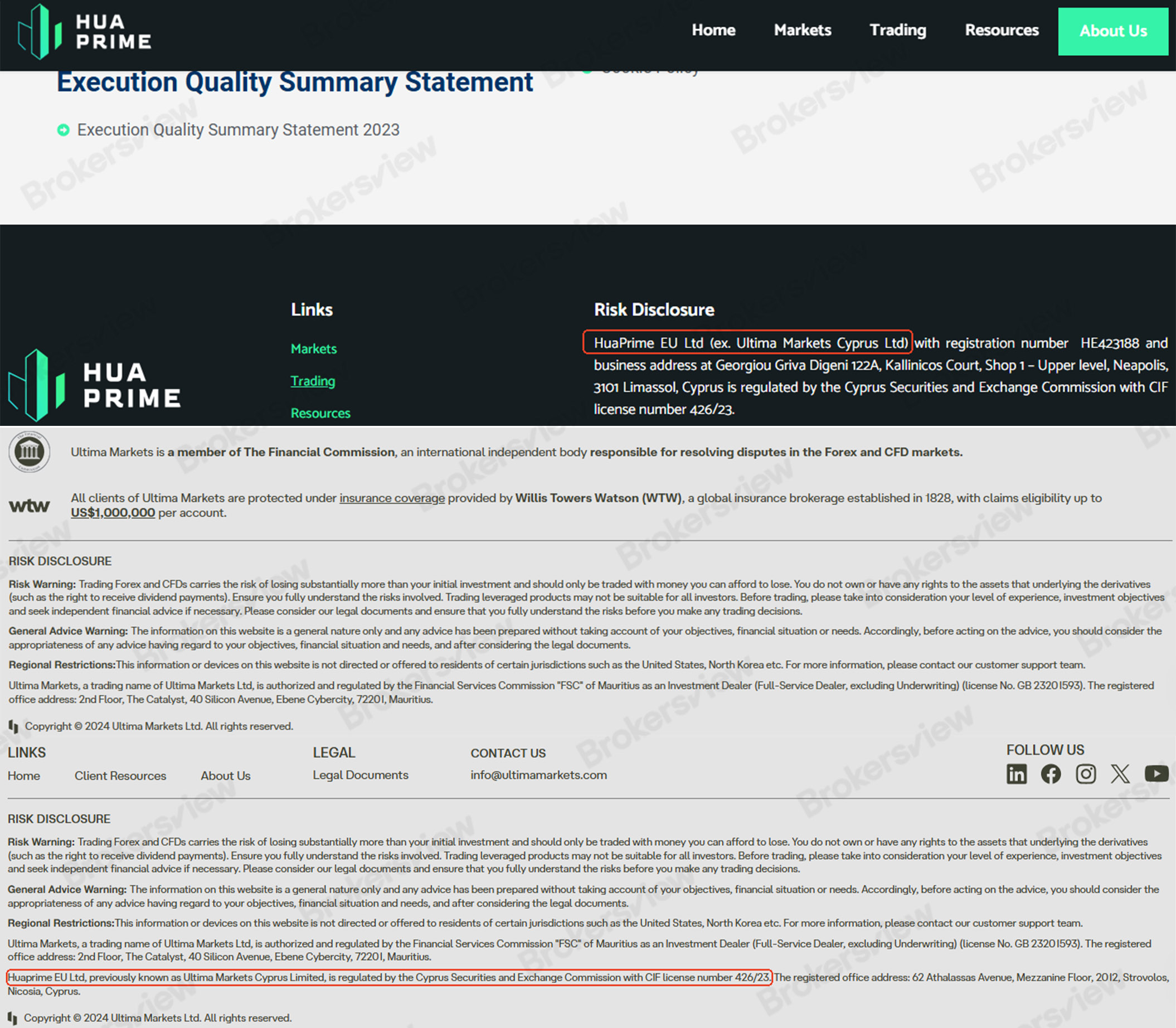
Task: Click the Trading link in footer Links
Action: coord(313,381)
